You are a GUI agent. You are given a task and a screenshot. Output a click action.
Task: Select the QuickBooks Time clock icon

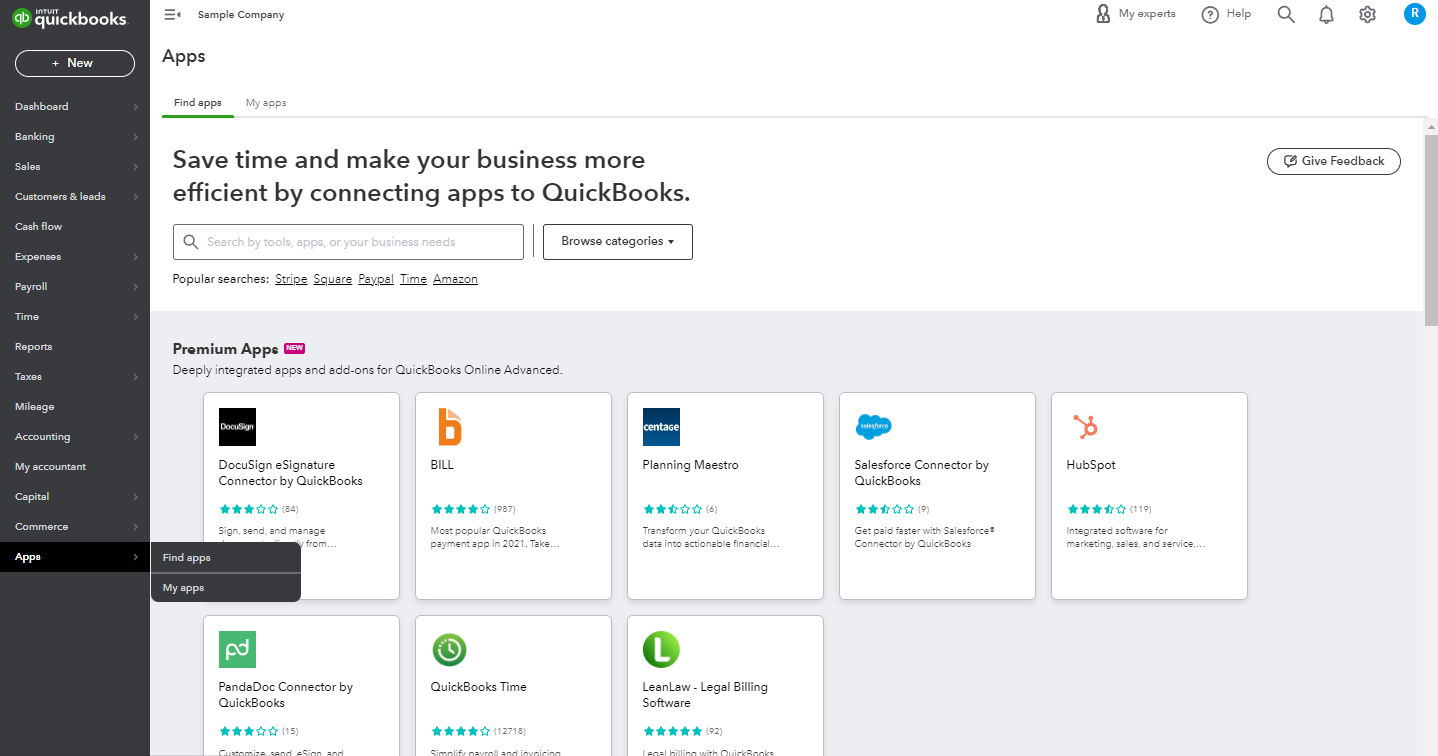click(449, 649)
